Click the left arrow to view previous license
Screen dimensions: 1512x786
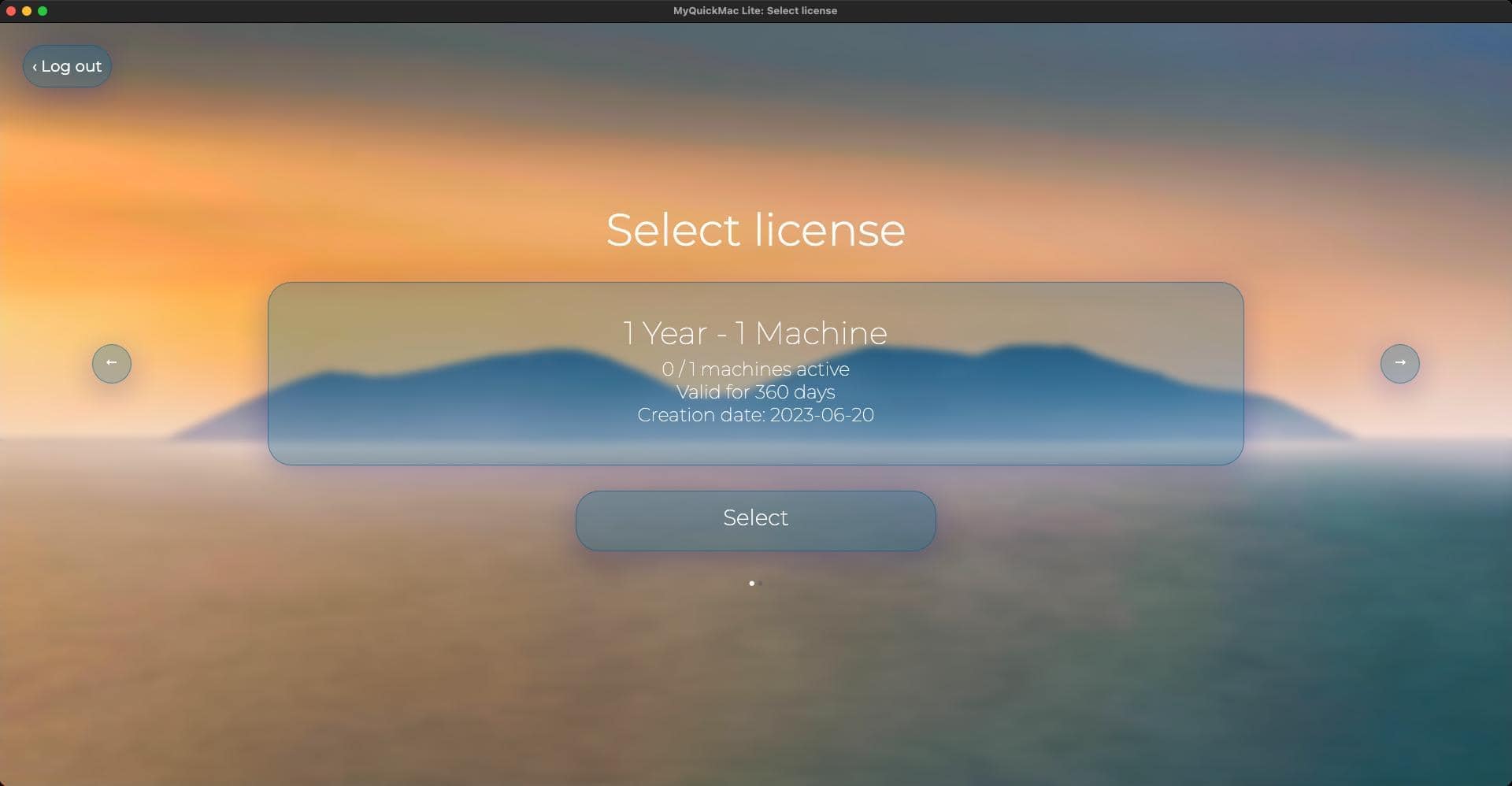(112, 363)
